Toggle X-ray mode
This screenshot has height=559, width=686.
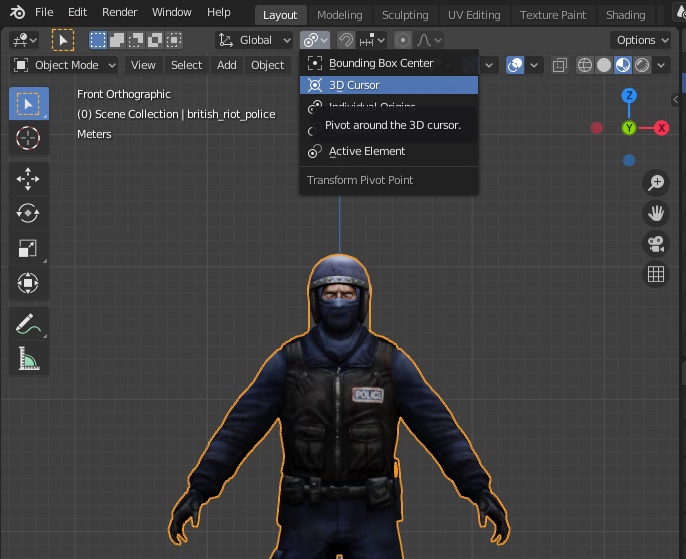point(559,65)
